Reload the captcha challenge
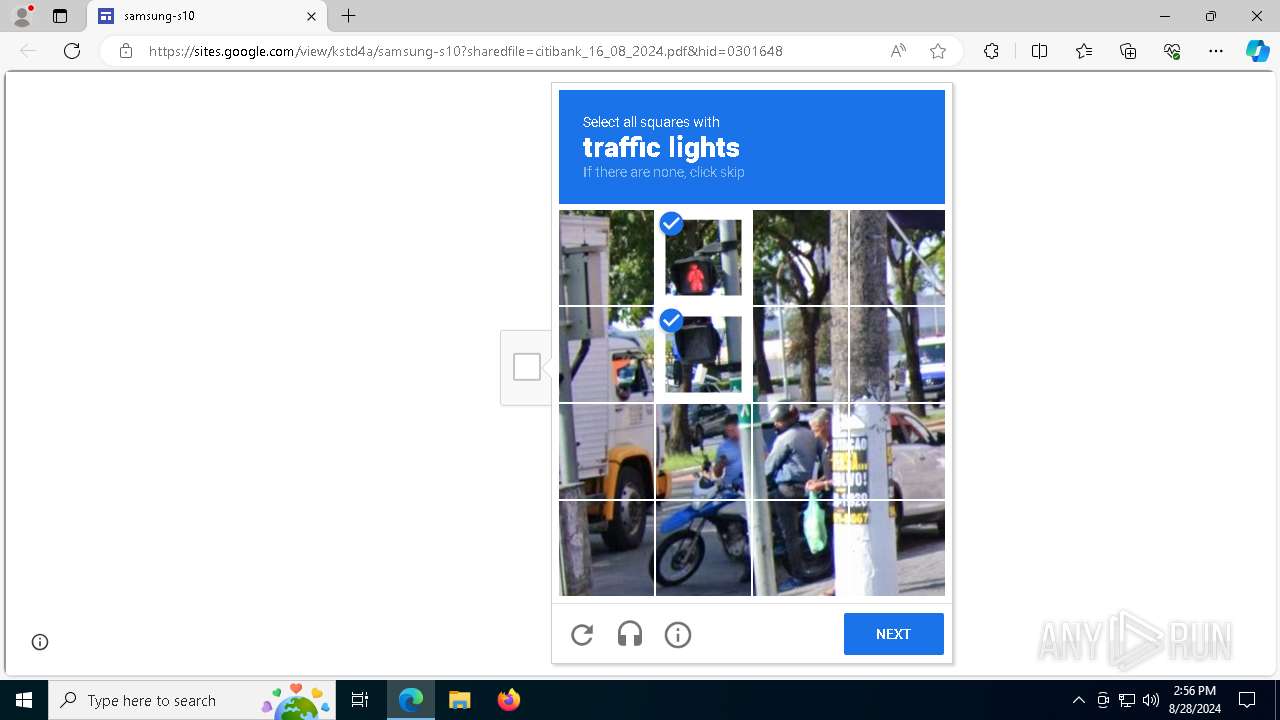The image size is (1280, 720). pyautogui.click(x=582, y=635)
